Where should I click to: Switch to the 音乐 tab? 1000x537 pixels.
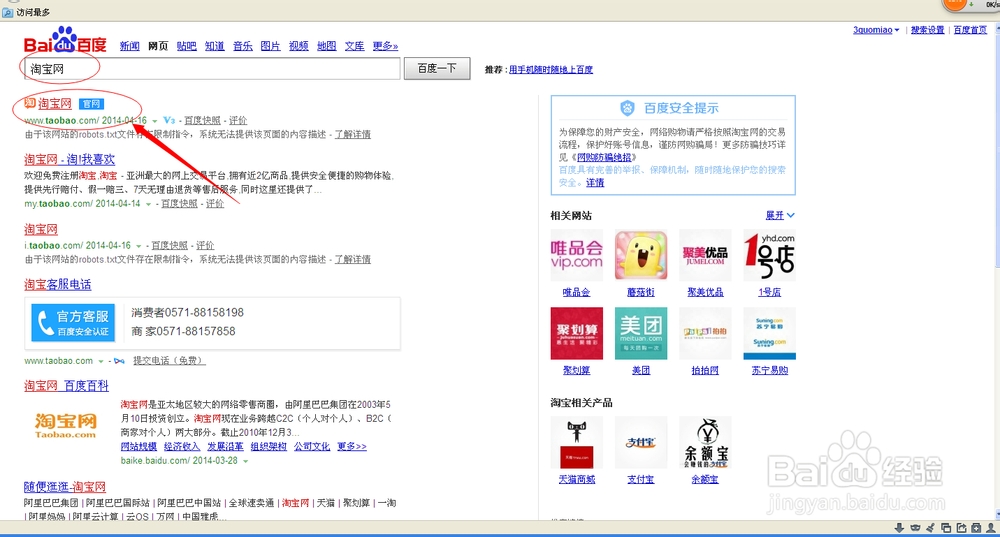coord(242,46)
